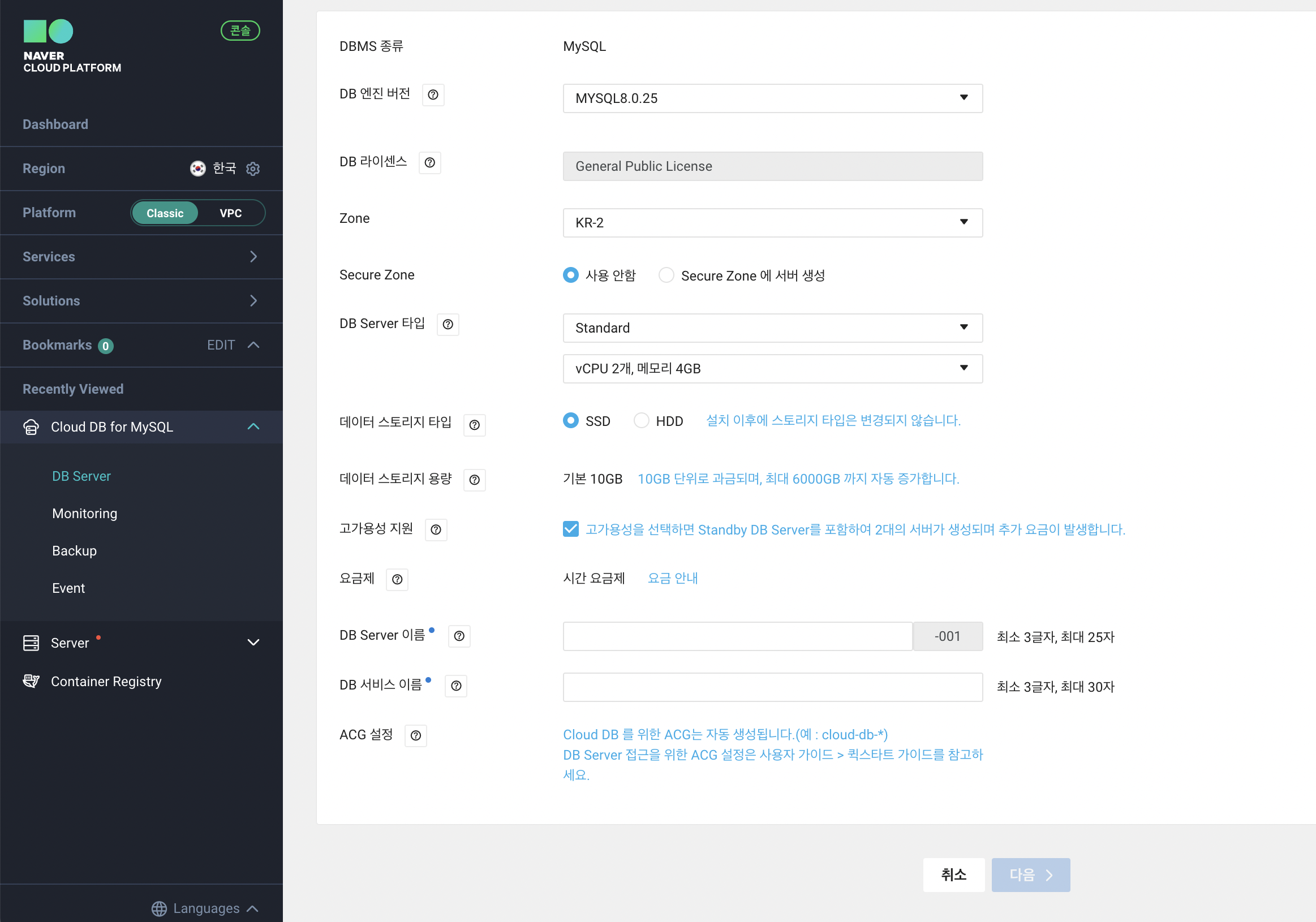Select Secure Zone 에 서버 생성 option
This screenshot has height=922, width=1316.
coord(666,275)
